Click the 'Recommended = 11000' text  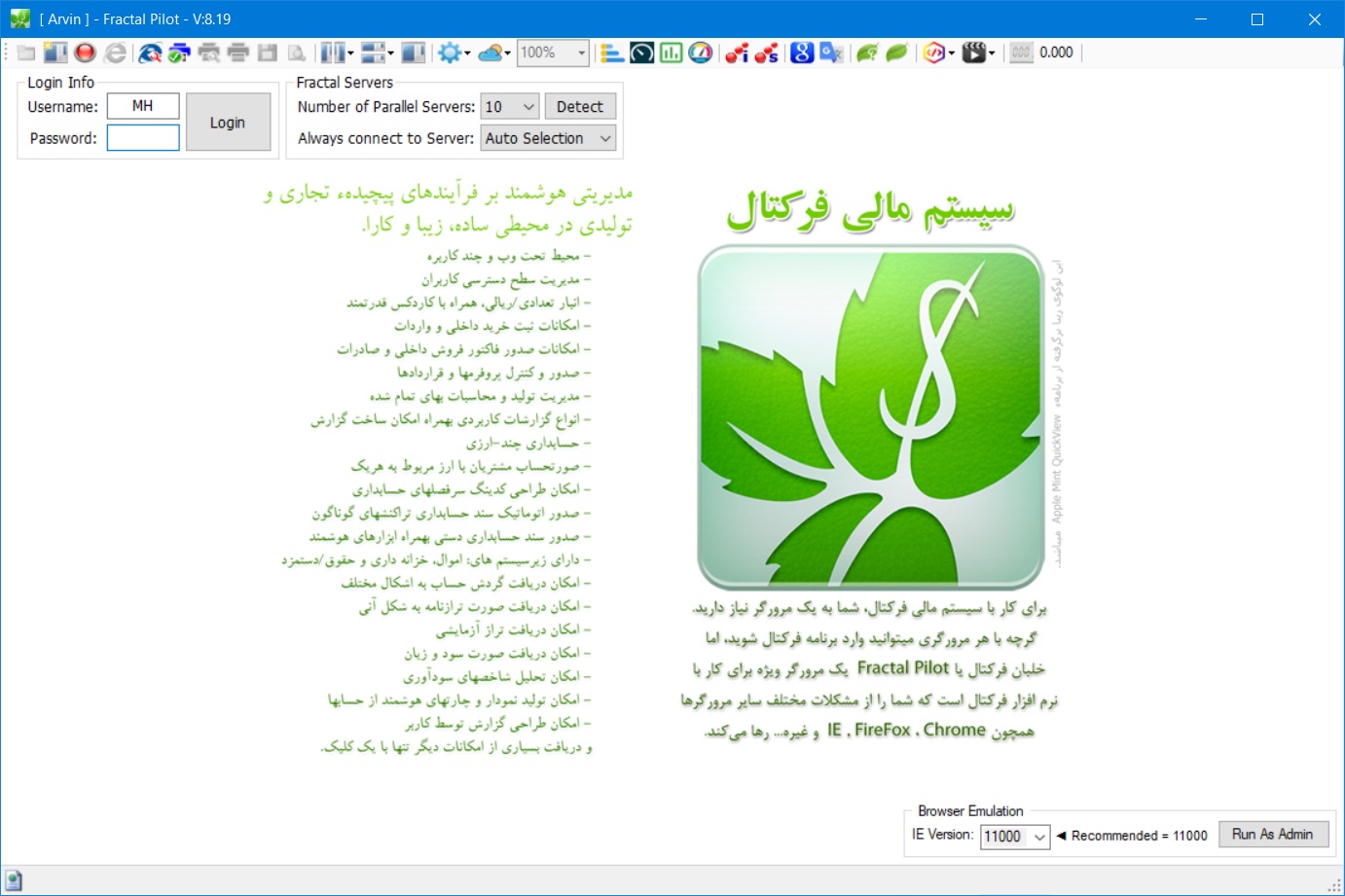click(x=1140, y=836)
